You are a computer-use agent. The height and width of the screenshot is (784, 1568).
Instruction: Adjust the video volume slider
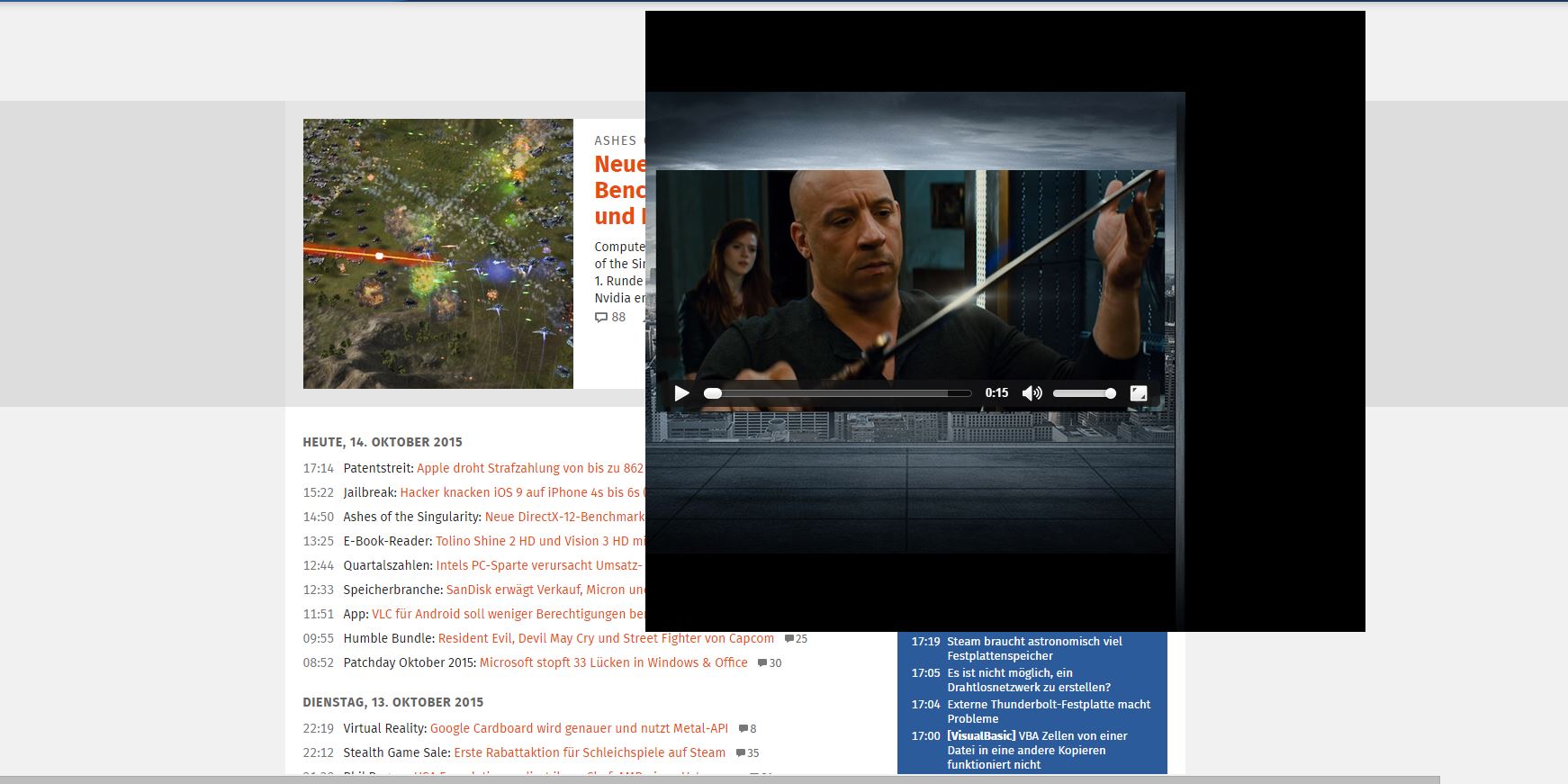[1085, 393]
